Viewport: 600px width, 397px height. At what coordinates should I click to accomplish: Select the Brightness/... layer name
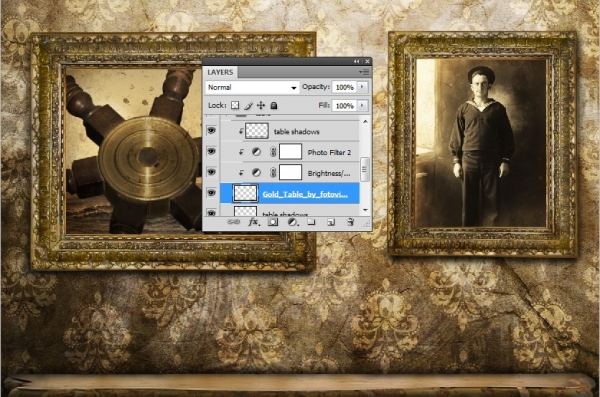pyautogui.click(x=329, y=173)
